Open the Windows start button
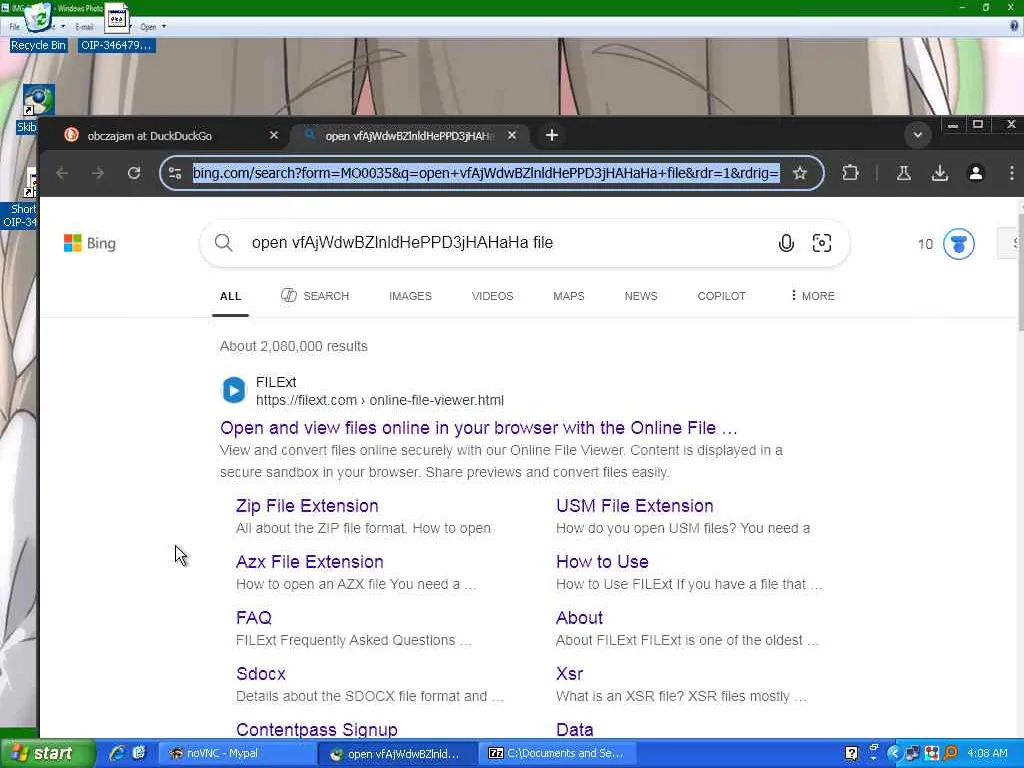The height and width of the screenshot is (768, 1024). point(47,754)
